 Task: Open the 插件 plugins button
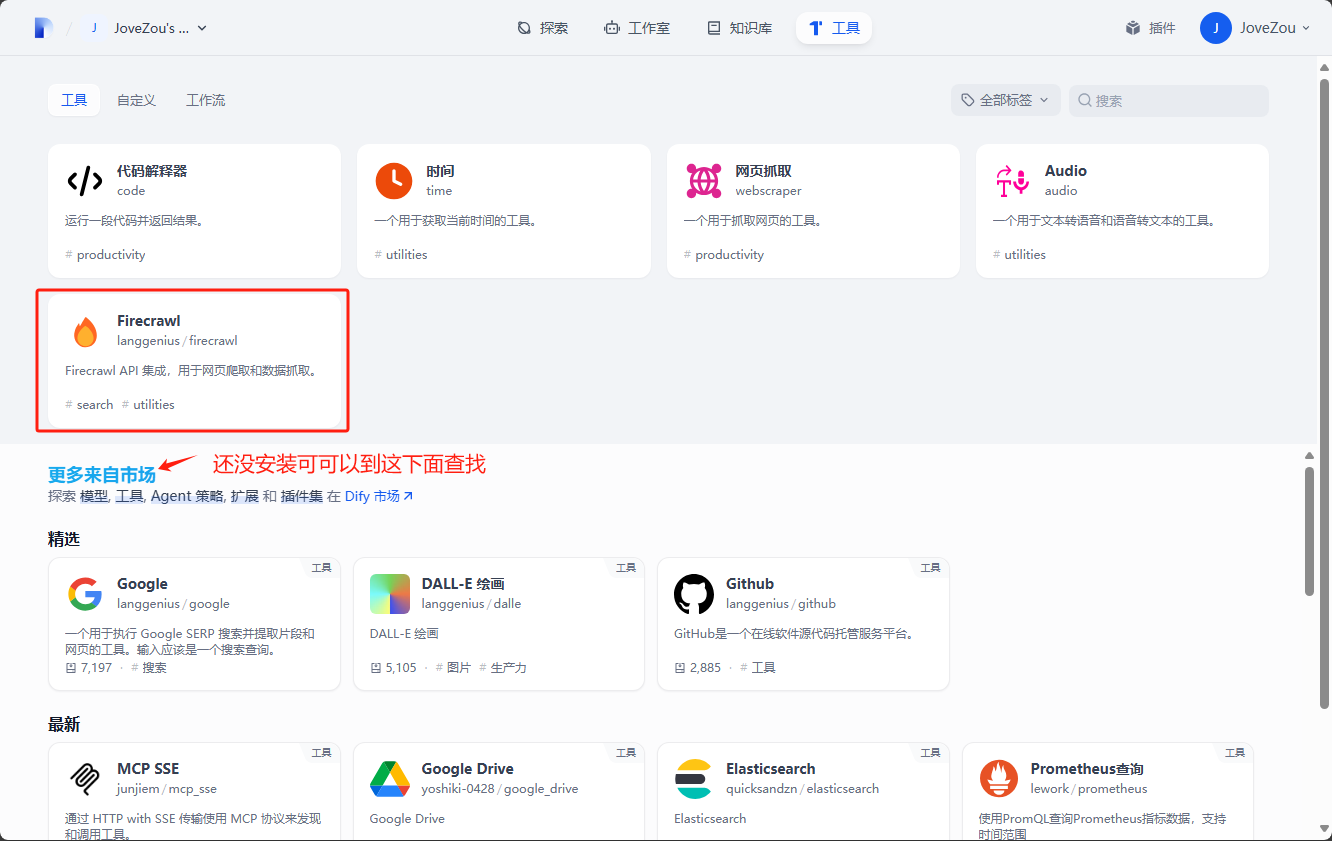(x=1150, y=28)
